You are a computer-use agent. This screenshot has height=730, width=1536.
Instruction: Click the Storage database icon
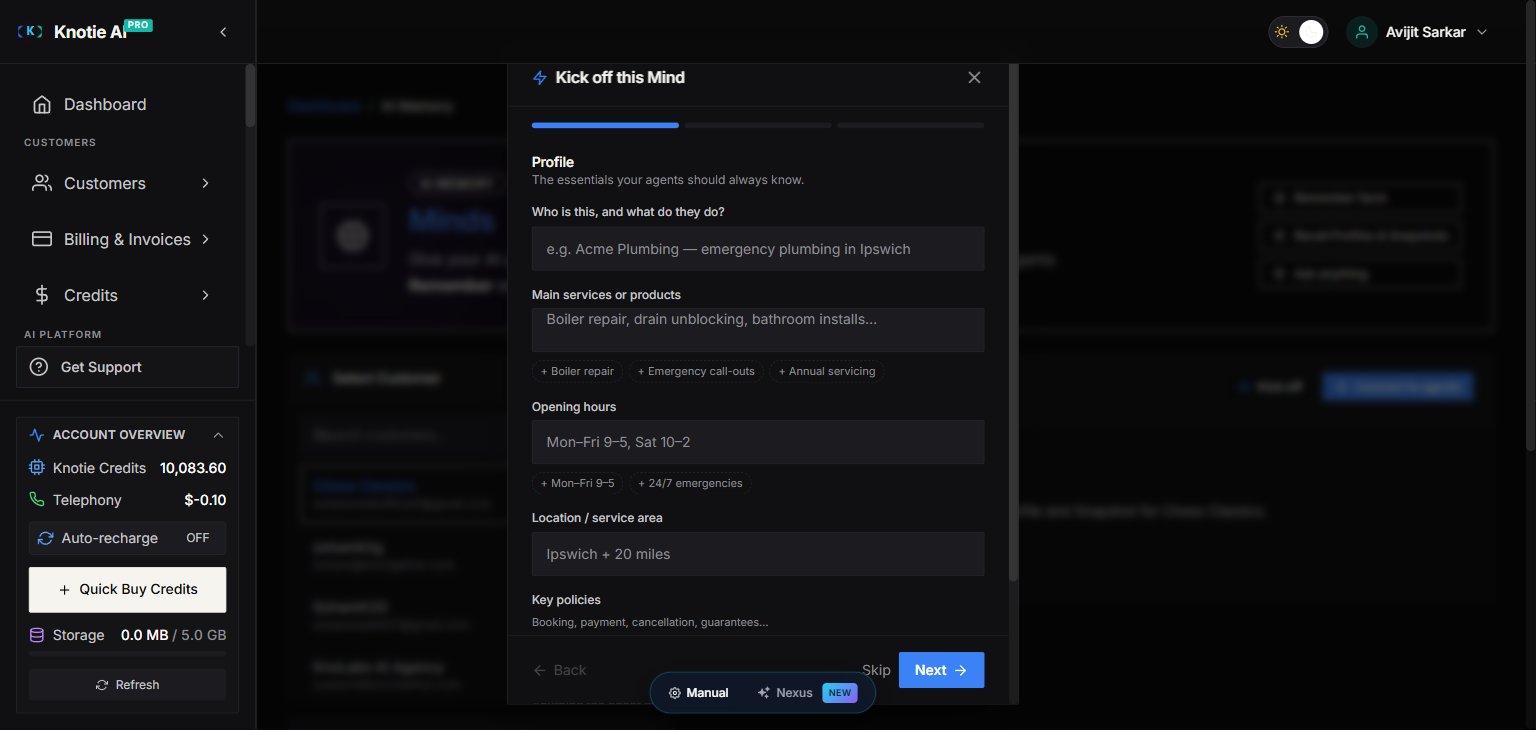pos(37,635)
